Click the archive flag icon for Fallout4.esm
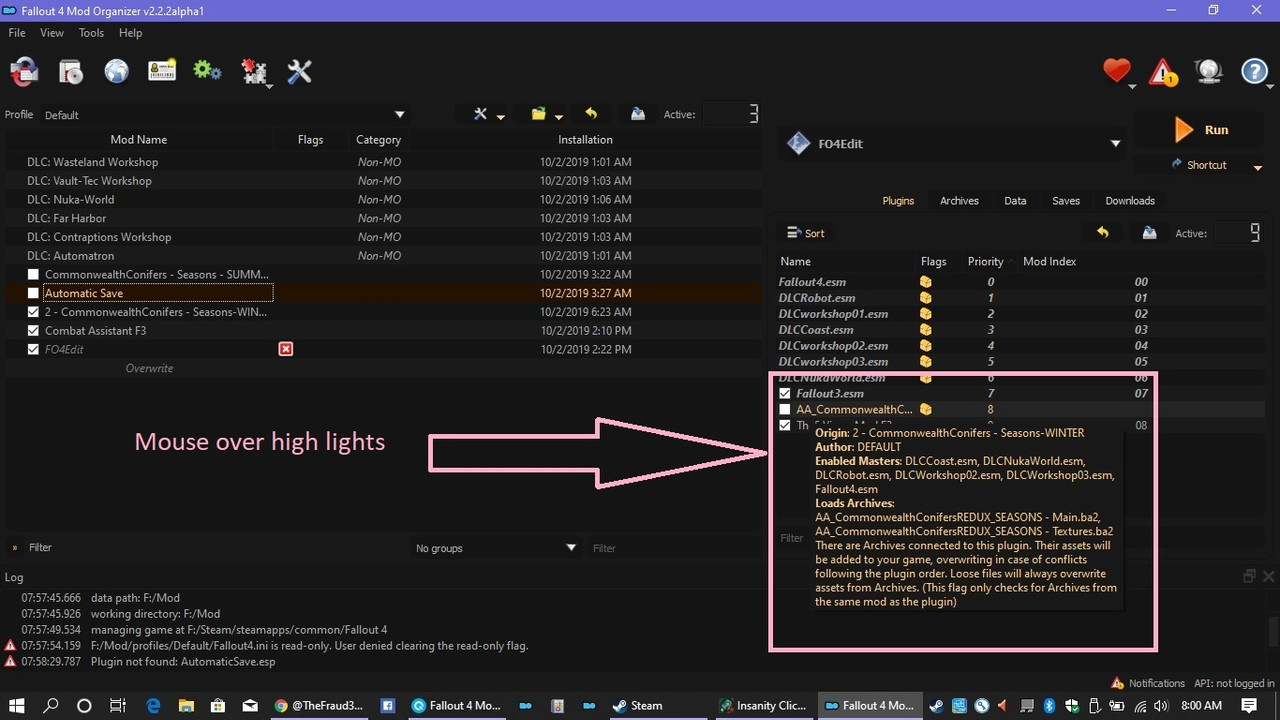Screen dimensions: 1280x720 [926, 282]
